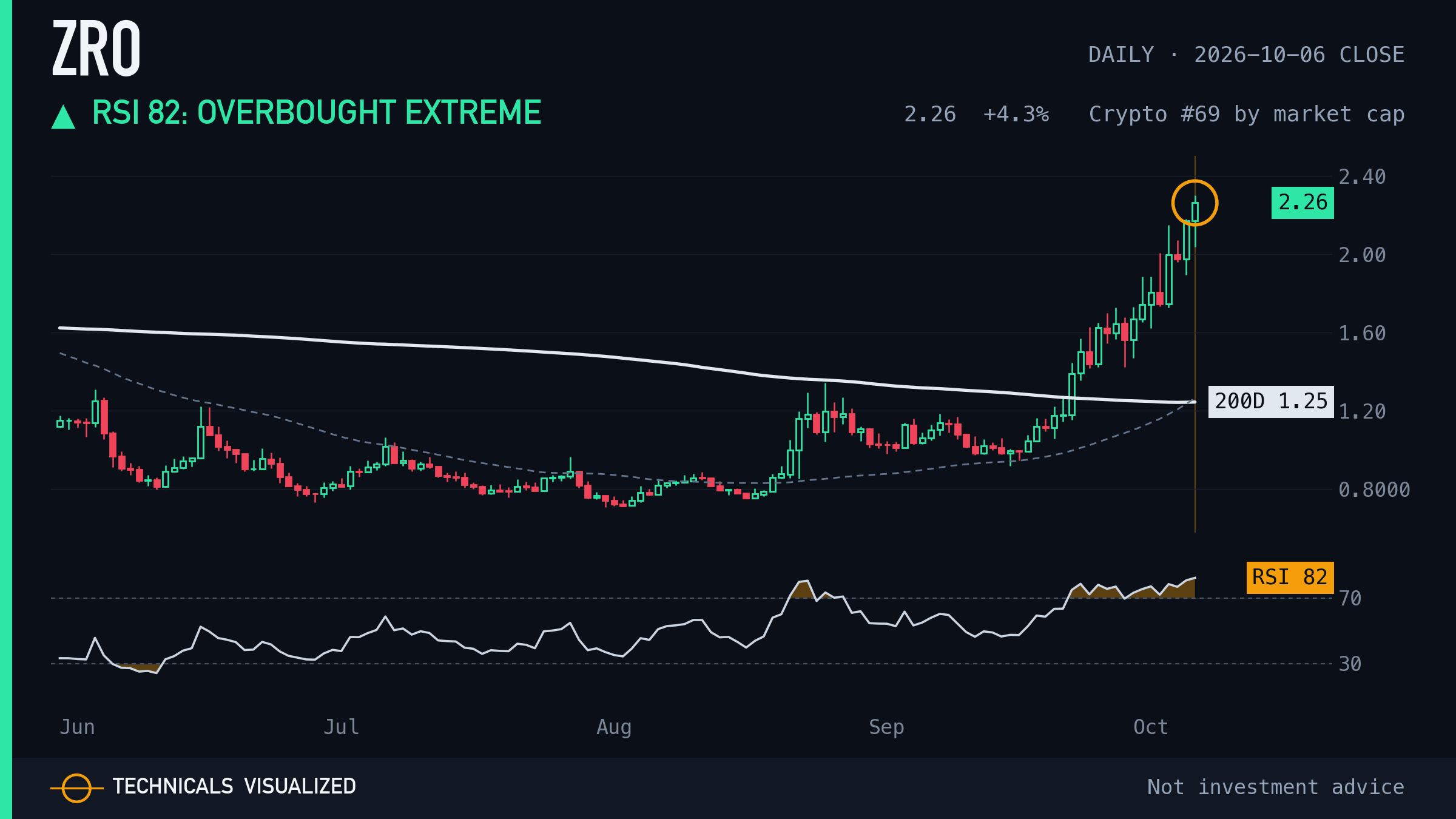Image resolution: width=1456 pixels, height=819 pixels.
Task: Click the ZRO ticker title
Action: point(96,49)
